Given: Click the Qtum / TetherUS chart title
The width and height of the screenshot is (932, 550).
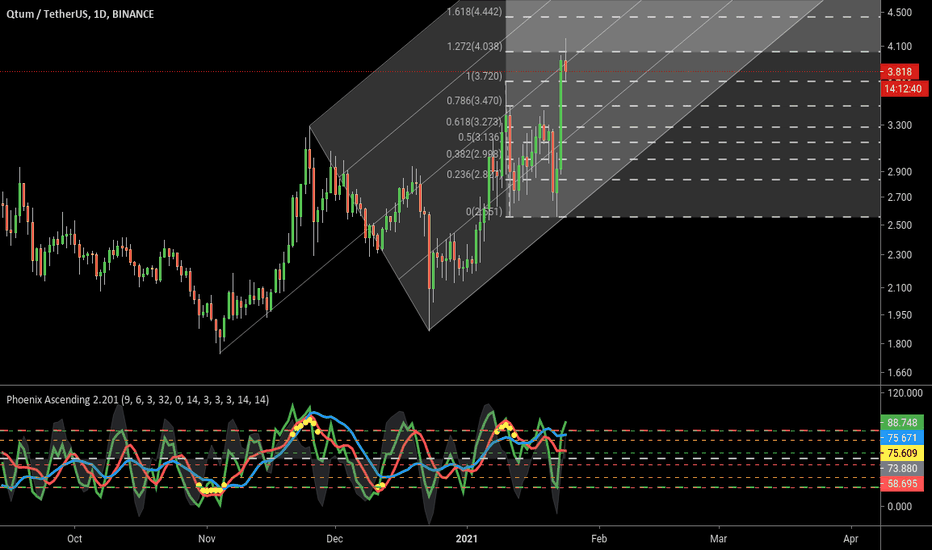Looking at the screenshot, I should 80,14.
